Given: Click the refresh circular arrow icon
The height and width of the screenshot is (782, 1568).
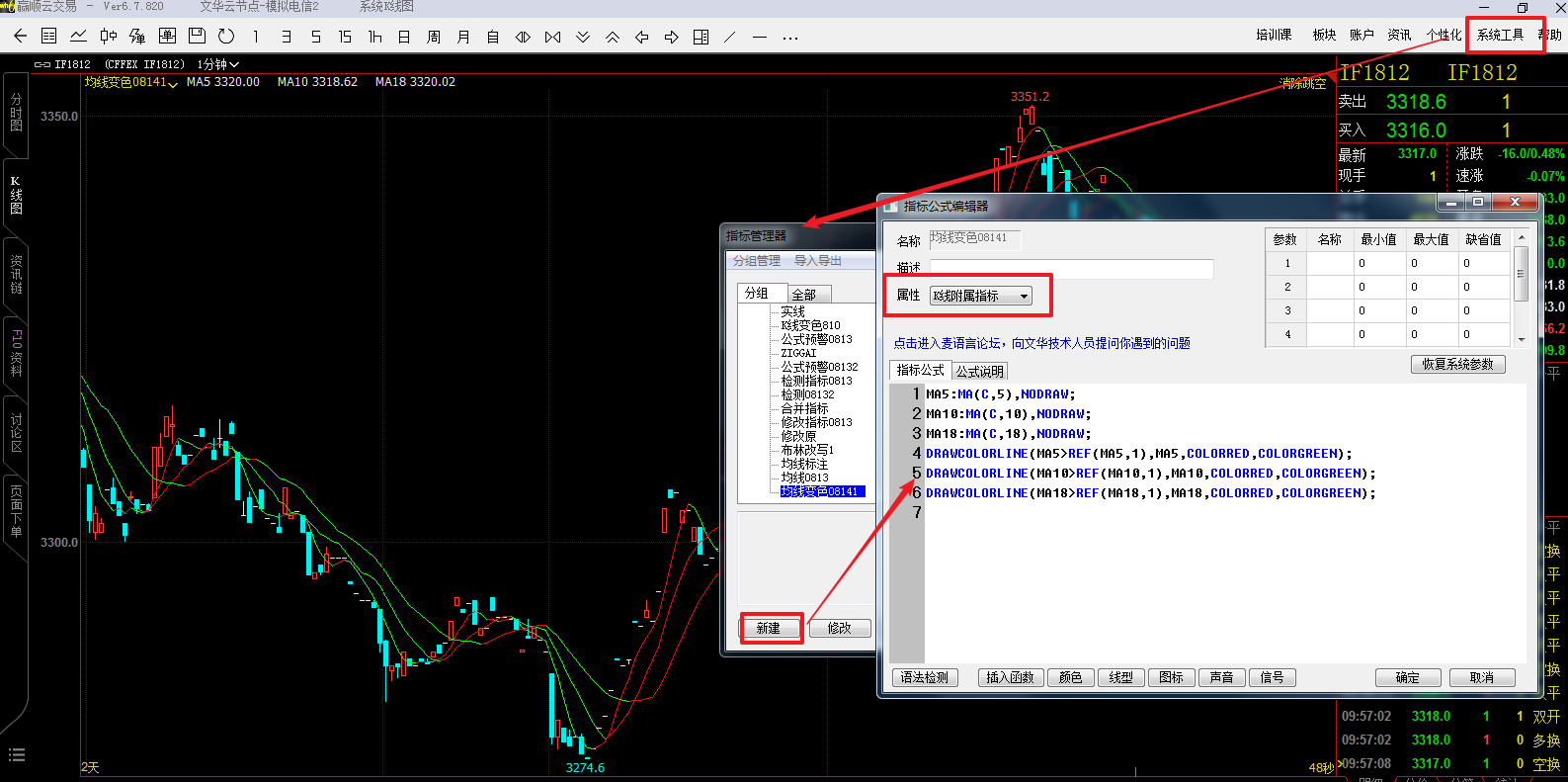Looking at the screenshot, I should click(226, 37).
